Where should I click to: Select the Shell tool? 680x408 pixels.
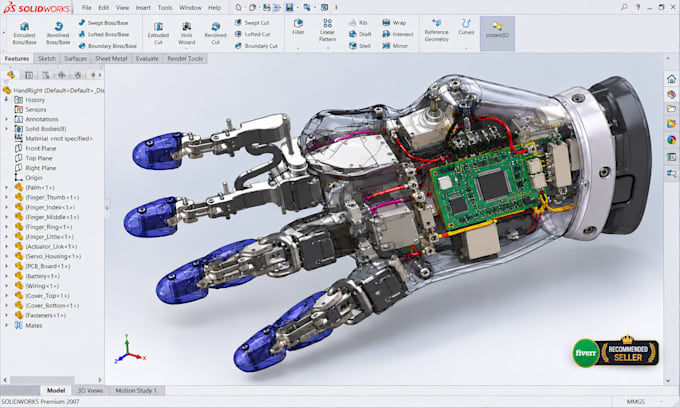360,46
